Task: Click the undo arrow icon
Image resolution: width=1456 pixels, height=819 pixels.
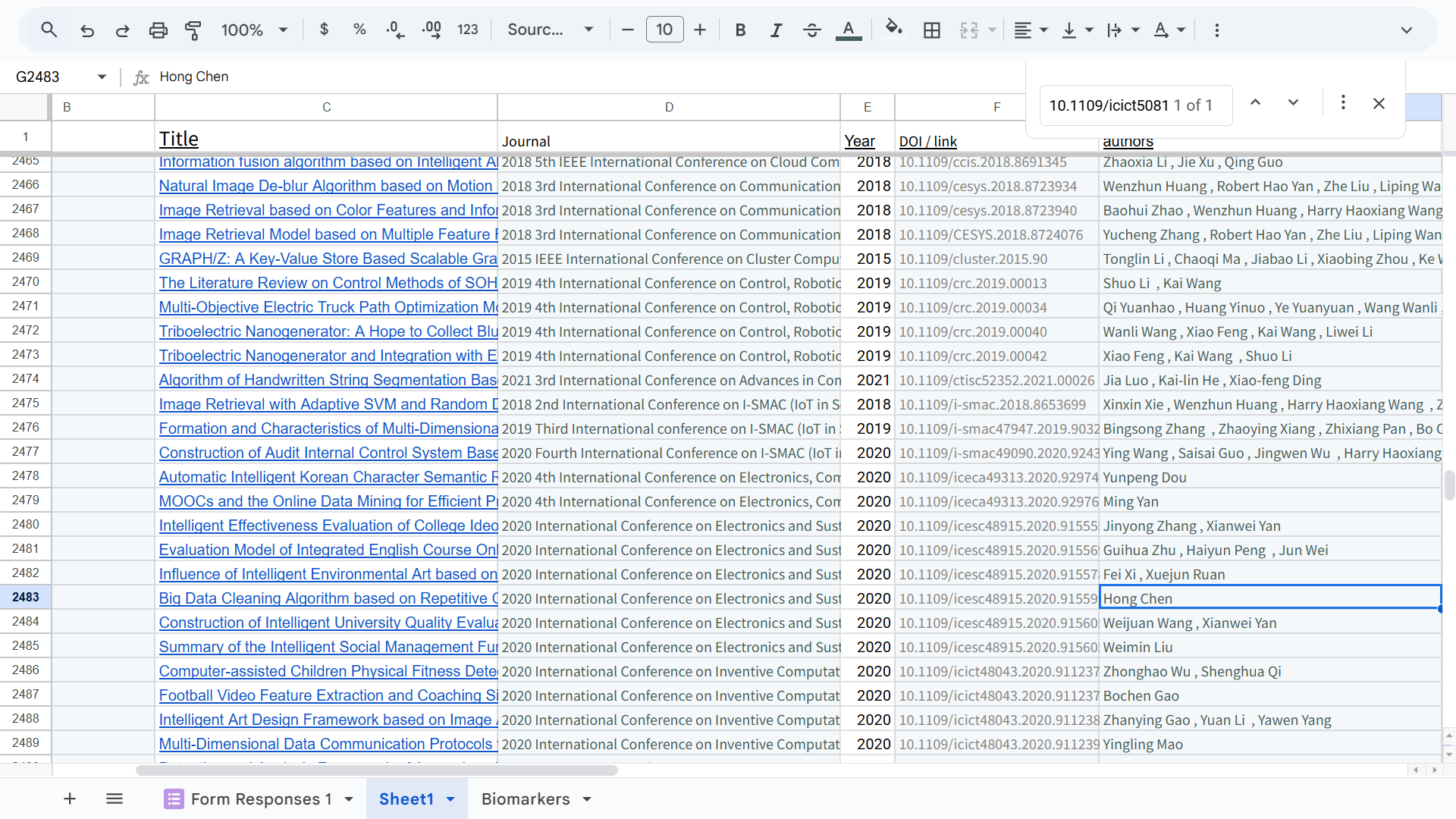Action: [87, 30]
